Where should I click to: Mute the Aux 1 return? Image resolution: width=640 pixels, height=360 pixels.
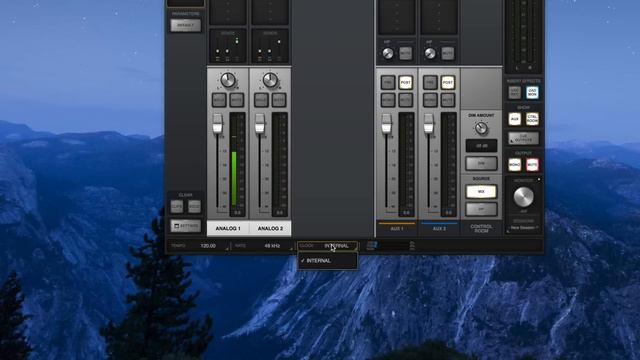click(405, 100)
